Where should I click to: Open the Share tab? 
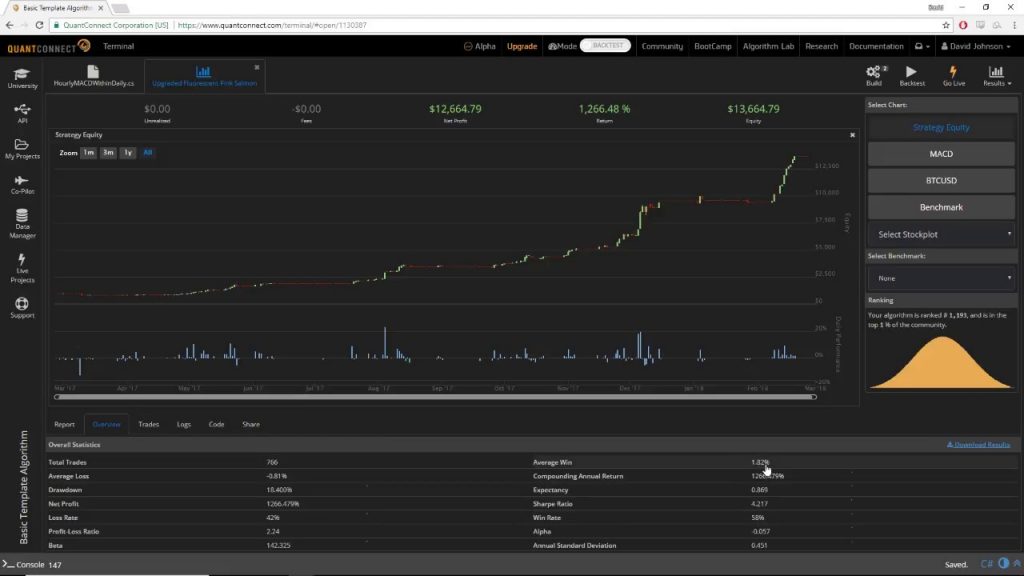pyautogui.click(x=251, y=424)
